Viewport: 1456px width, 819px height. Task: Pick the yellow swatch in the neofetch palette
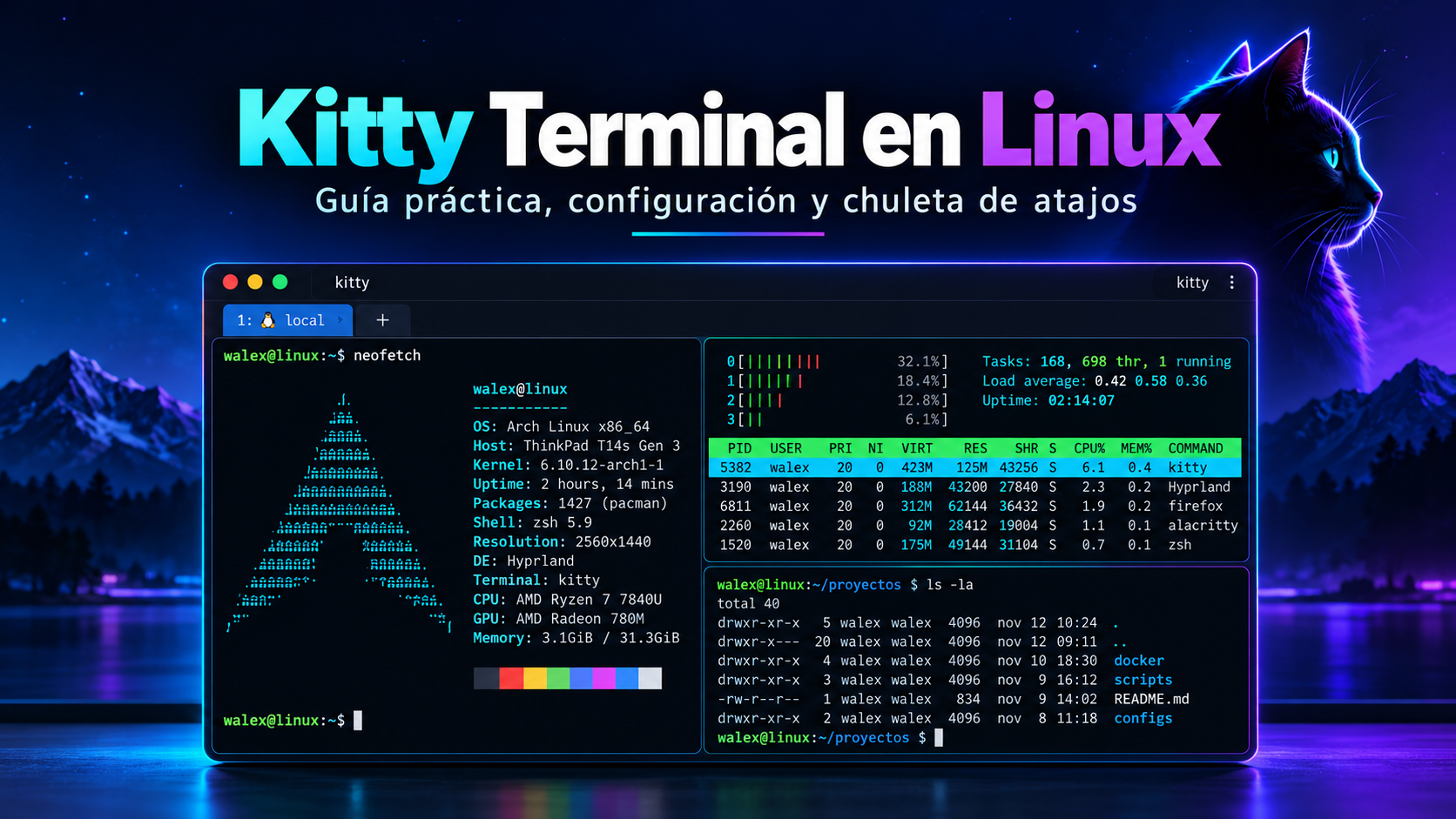tap(535, 679)
